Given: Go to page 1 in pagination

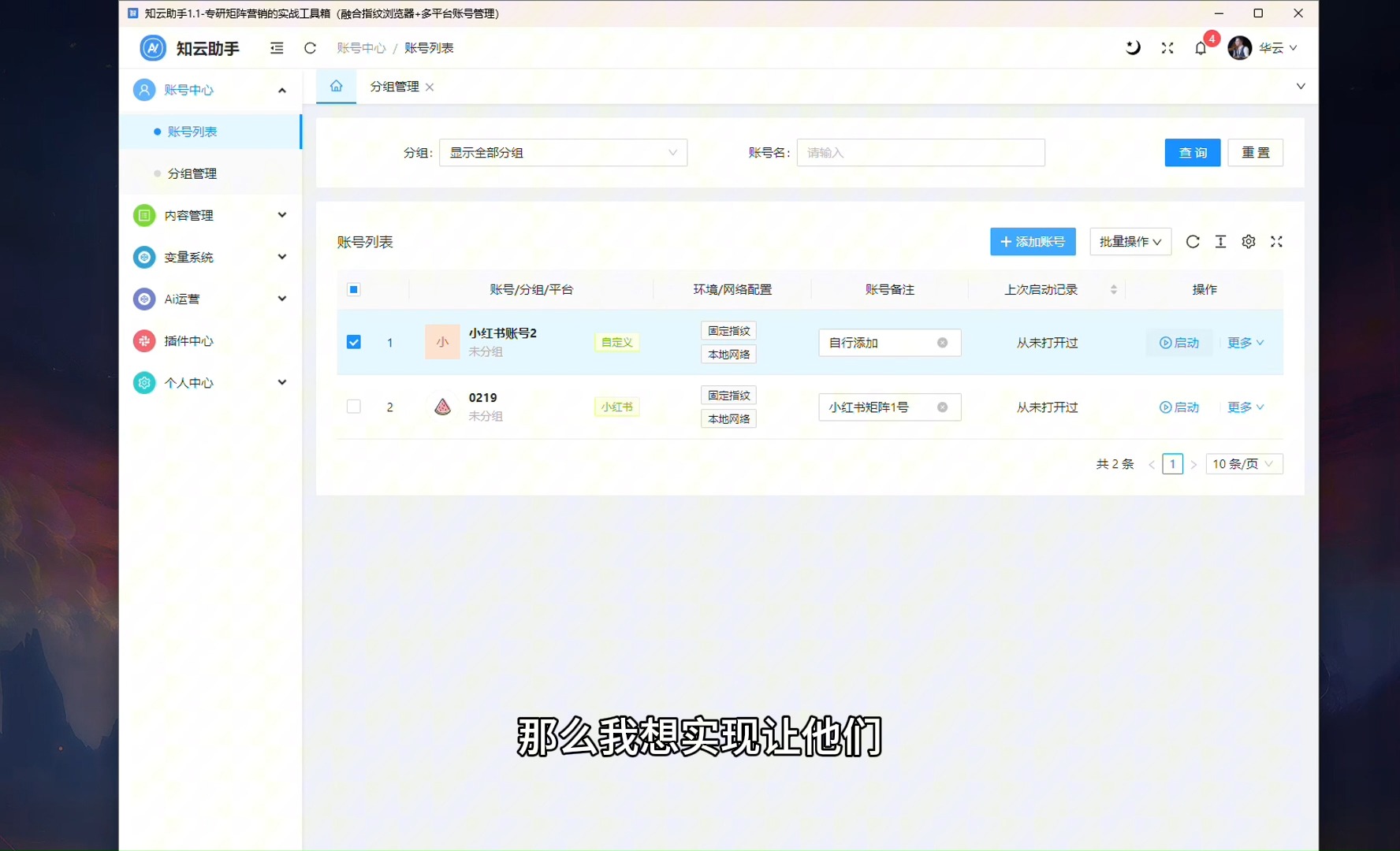Looking at the screenshot, I should [1173, 464].
